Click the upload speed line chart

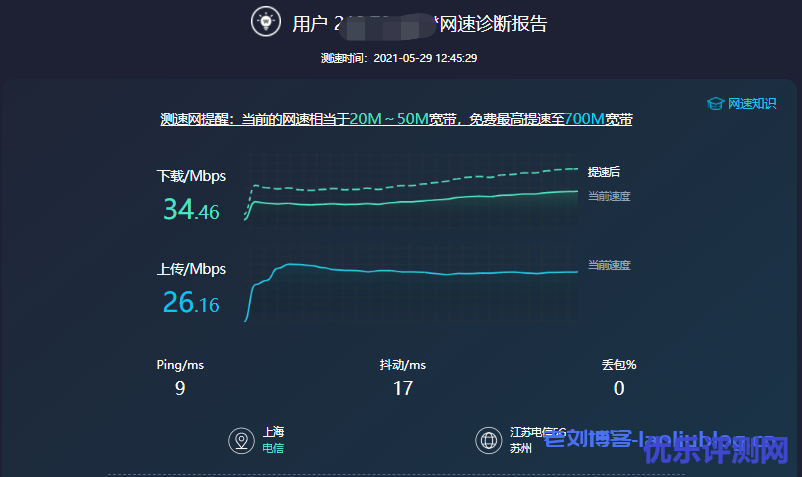[411, 284]
